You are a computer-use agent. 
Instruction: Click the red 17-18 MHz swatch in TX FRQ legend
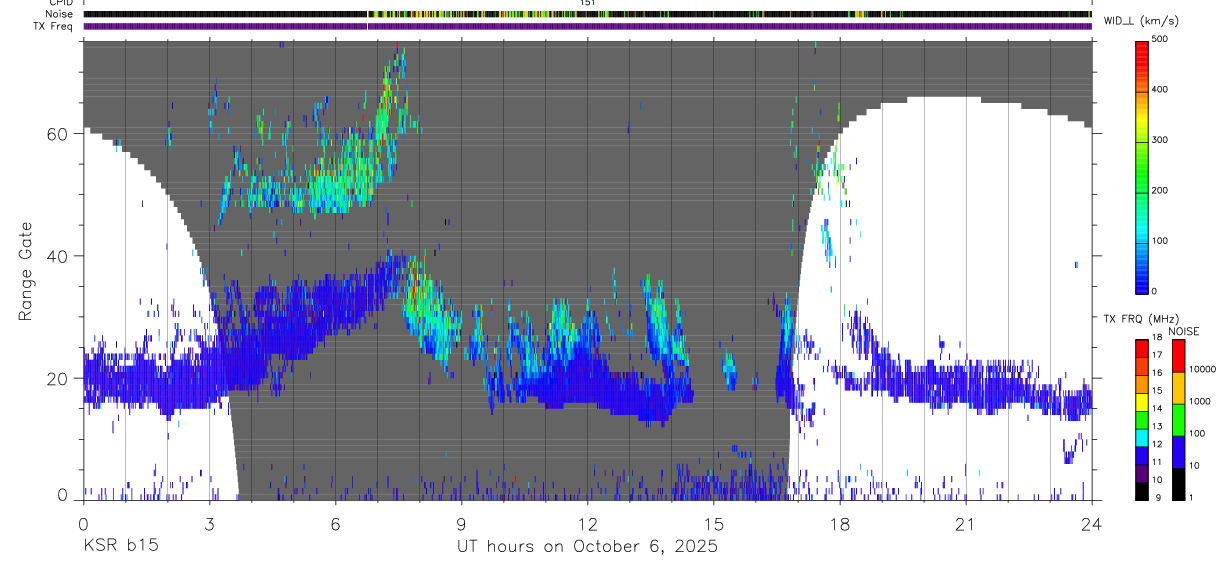[1141, 347]
